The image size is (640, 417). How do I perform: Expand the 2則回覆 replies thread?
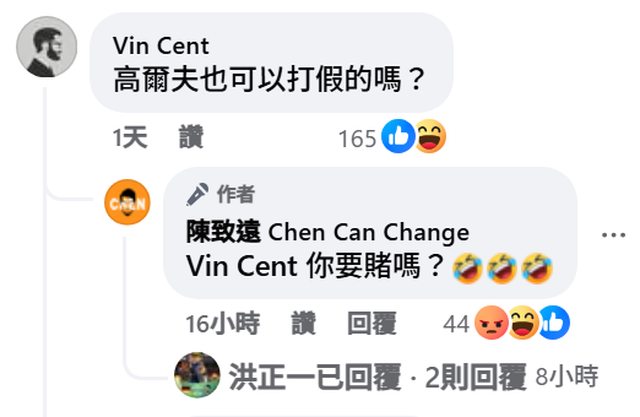coord(476,377)
